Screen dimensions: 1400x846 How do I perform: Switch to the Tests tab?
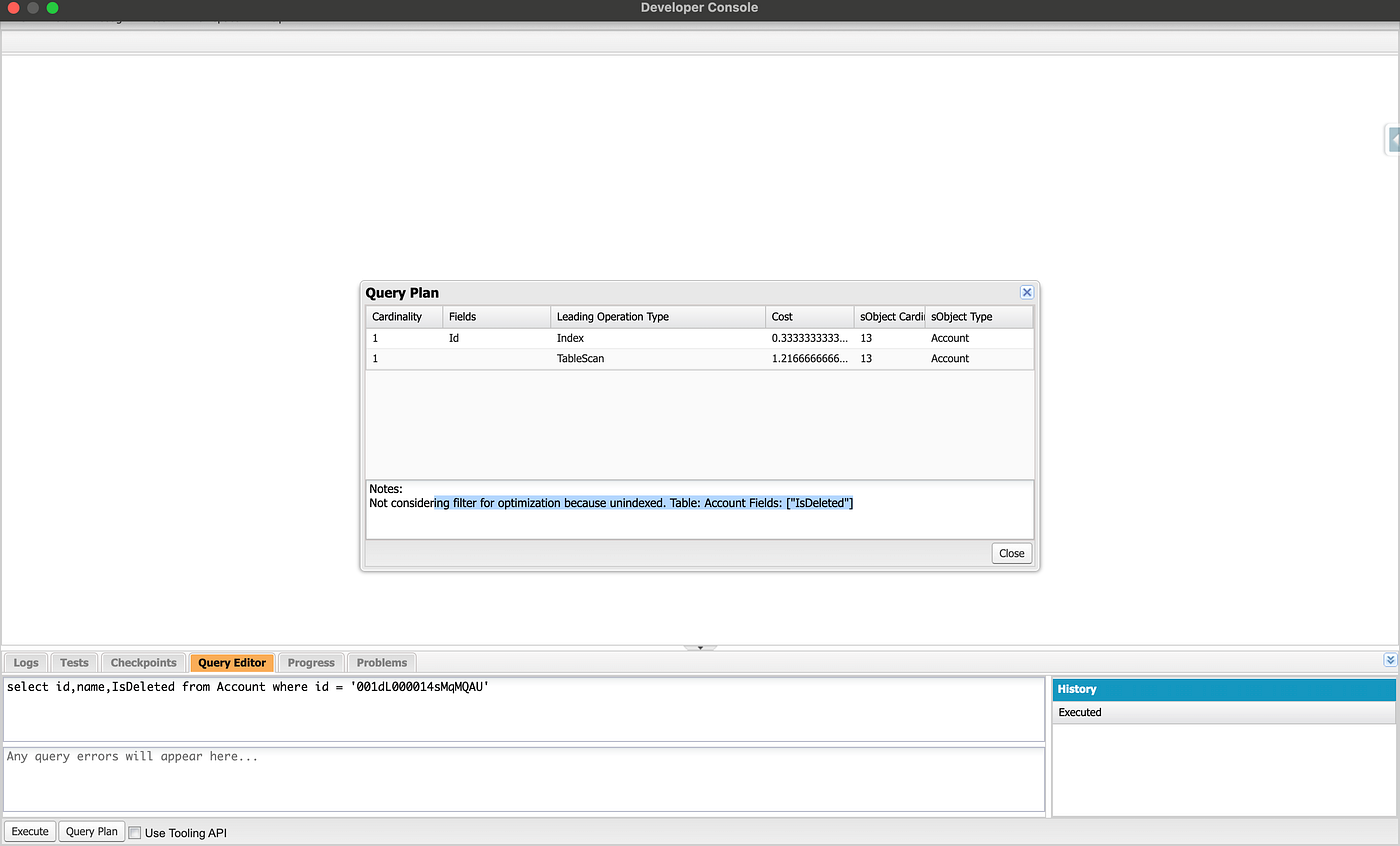point(74,662)
